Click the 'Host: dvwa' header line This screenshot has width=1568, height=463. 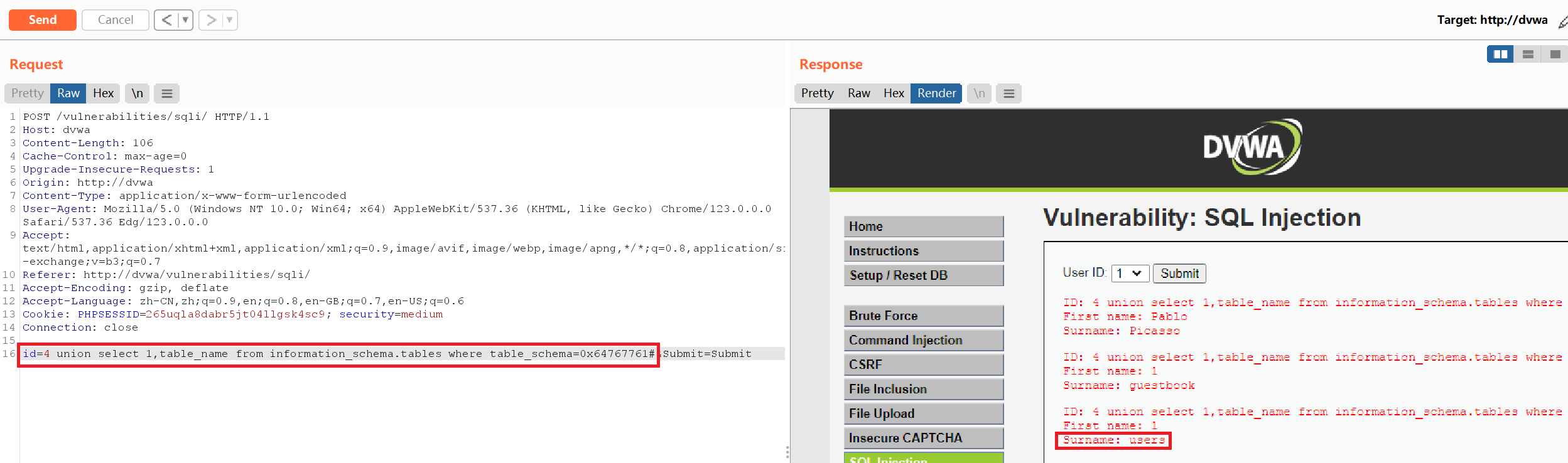[57, 130]
